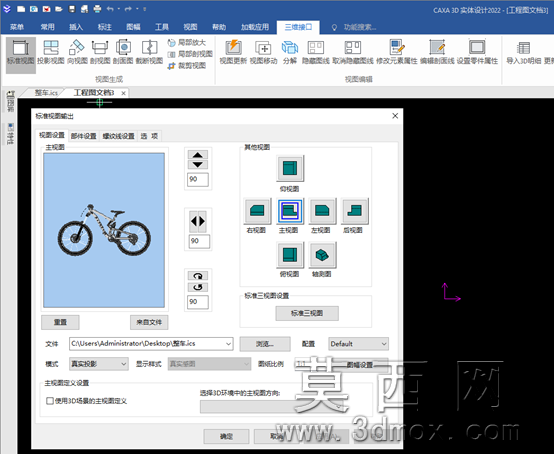Open the 配置 Default dropdown

(358, 344)
